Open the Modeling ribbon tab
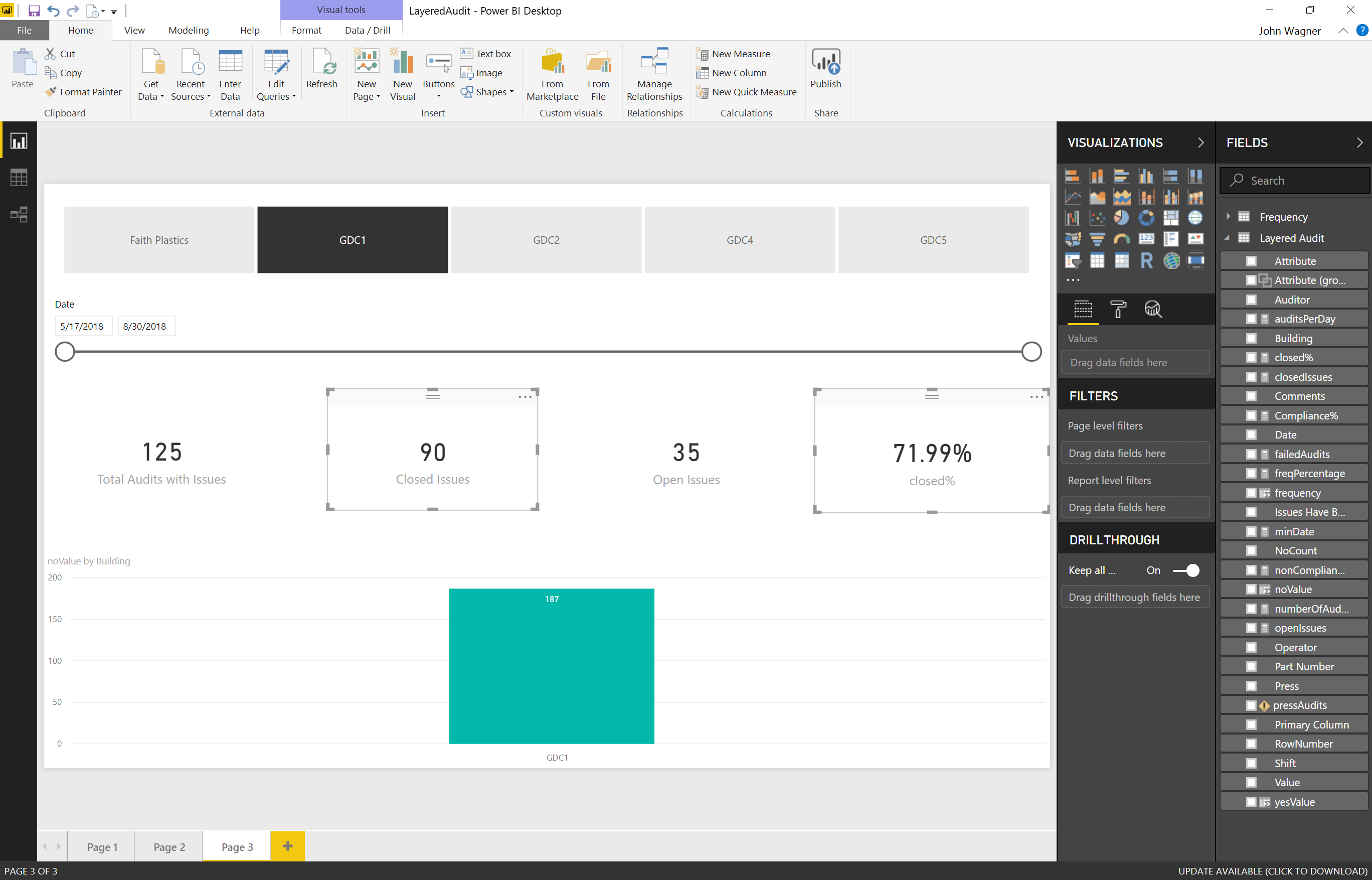The width and height of the screenshot is (1372, 880). point(189,30)
